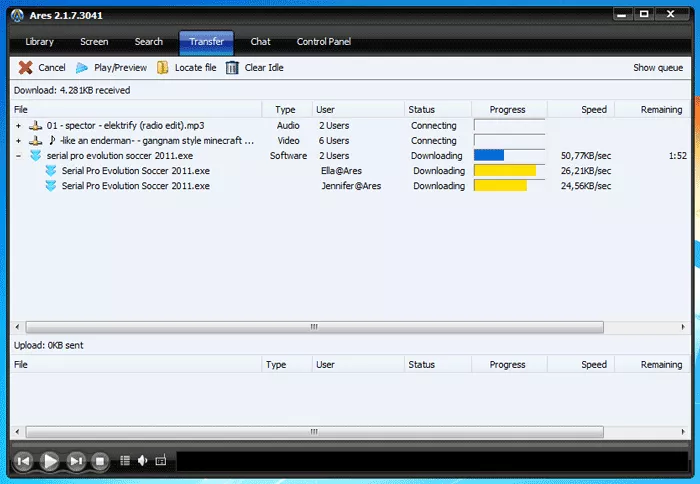
Task: Click the blue download icon of serial pro evolution soccer 2011.exe
Action: pyautogui.click(x=36, y=155)
